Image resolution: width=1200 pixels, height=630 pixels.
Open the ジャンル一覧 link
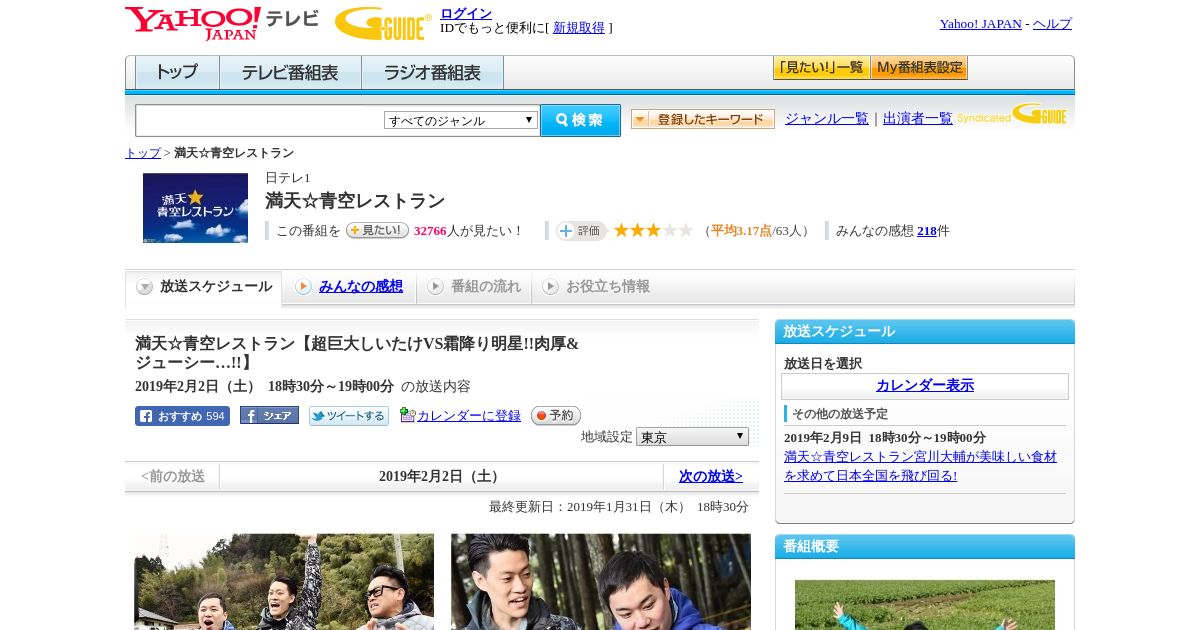(x=827, y=118)
